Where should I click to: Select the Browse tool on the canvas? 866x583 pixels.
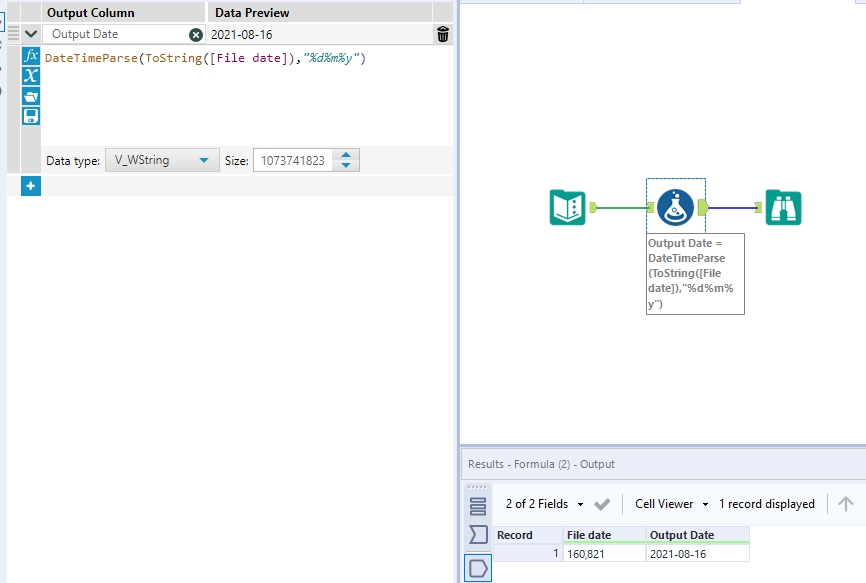(783, 208)
